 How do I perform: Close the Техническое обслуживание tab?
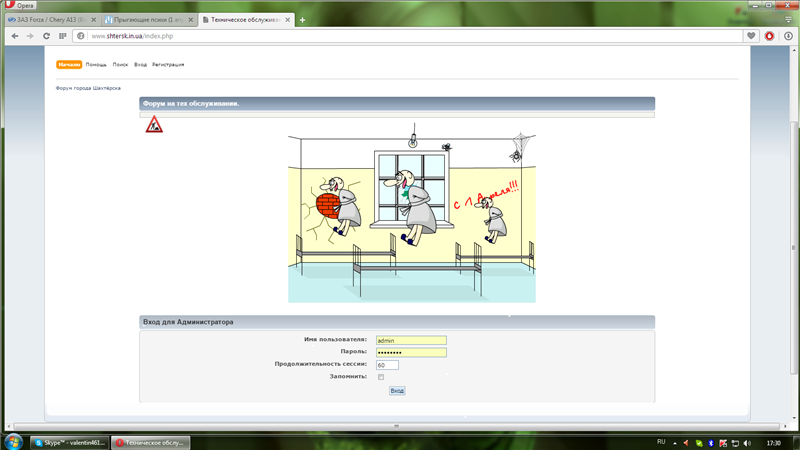tap(288, 20)
